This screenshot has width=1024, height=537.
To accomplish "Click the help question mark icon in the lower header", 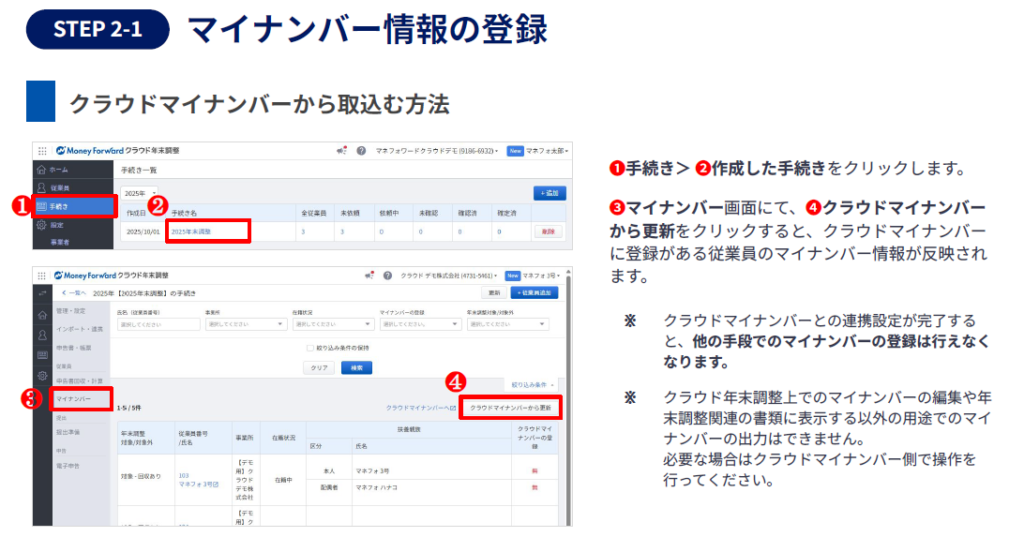I will tap(386, 275).
